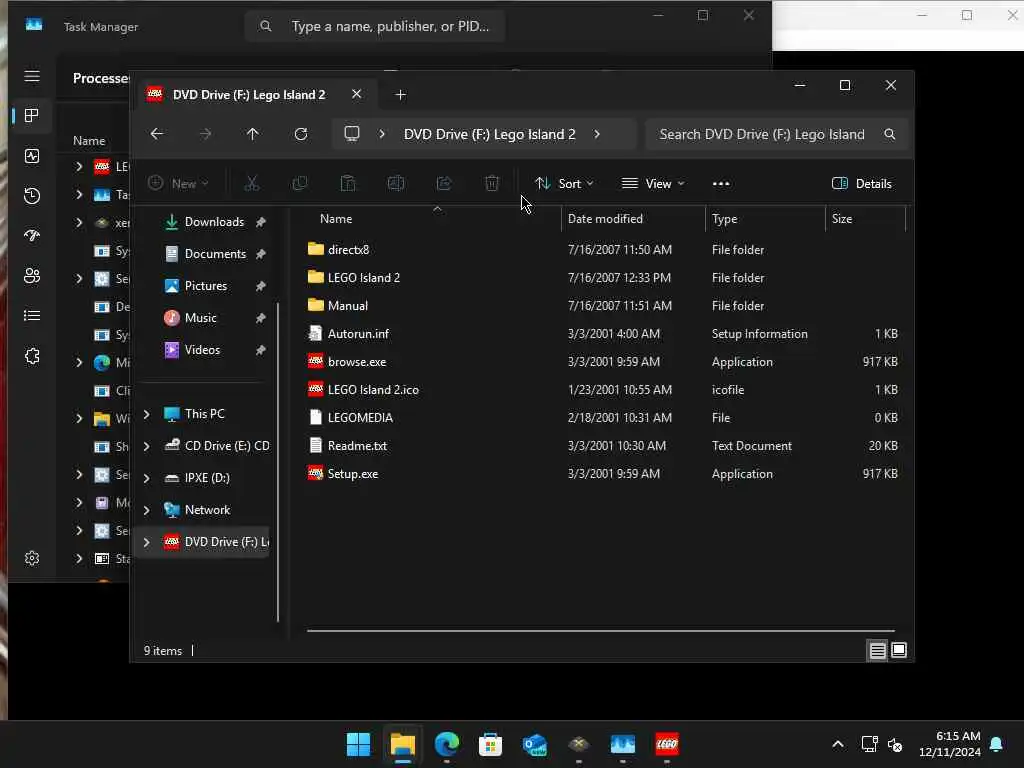
Task: Expand IPXE (D:) tree node
Action: 147,478
